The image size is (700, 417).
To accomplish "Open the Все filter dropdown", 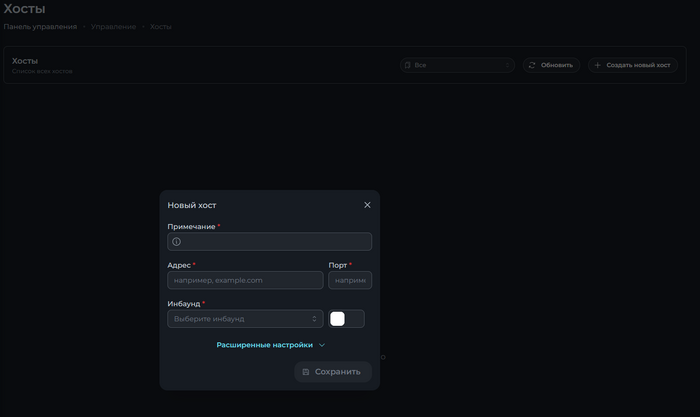I will click(458, 65).
